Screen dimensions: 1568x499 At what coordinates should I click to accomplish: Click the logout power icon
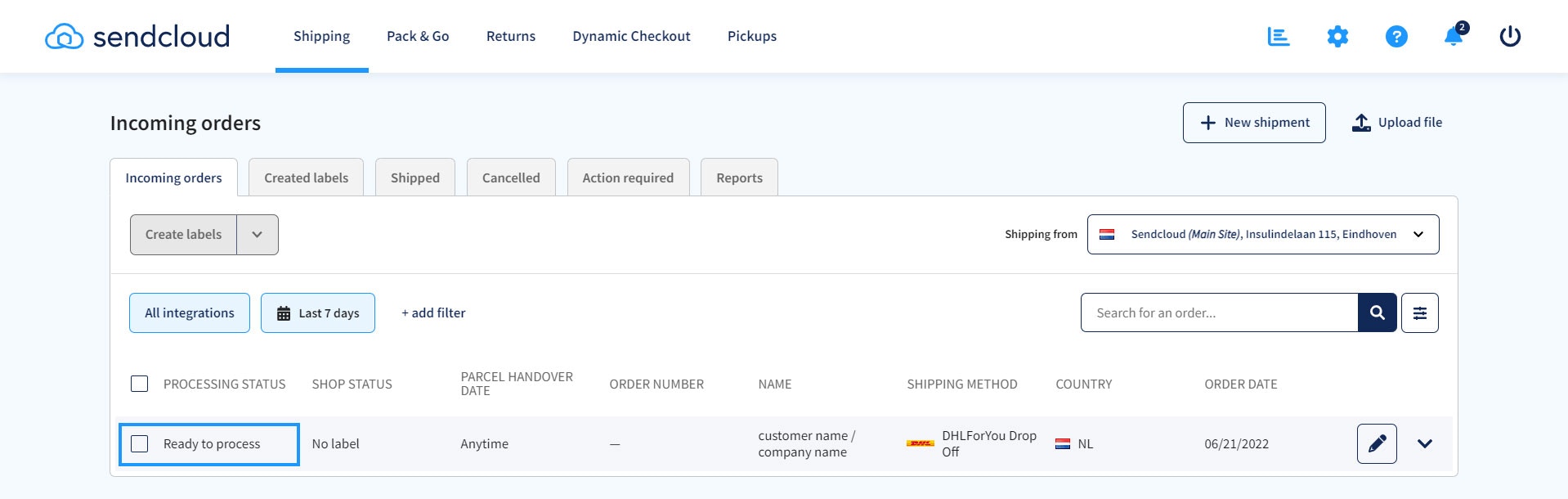tap(1510, 36)
